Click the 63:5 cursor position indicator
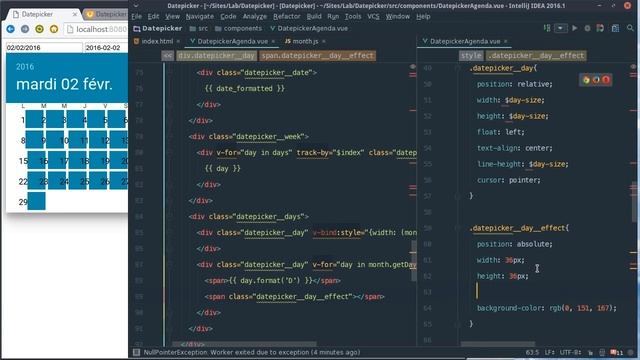Screen dimensions: 640x360 pos(532,352)
